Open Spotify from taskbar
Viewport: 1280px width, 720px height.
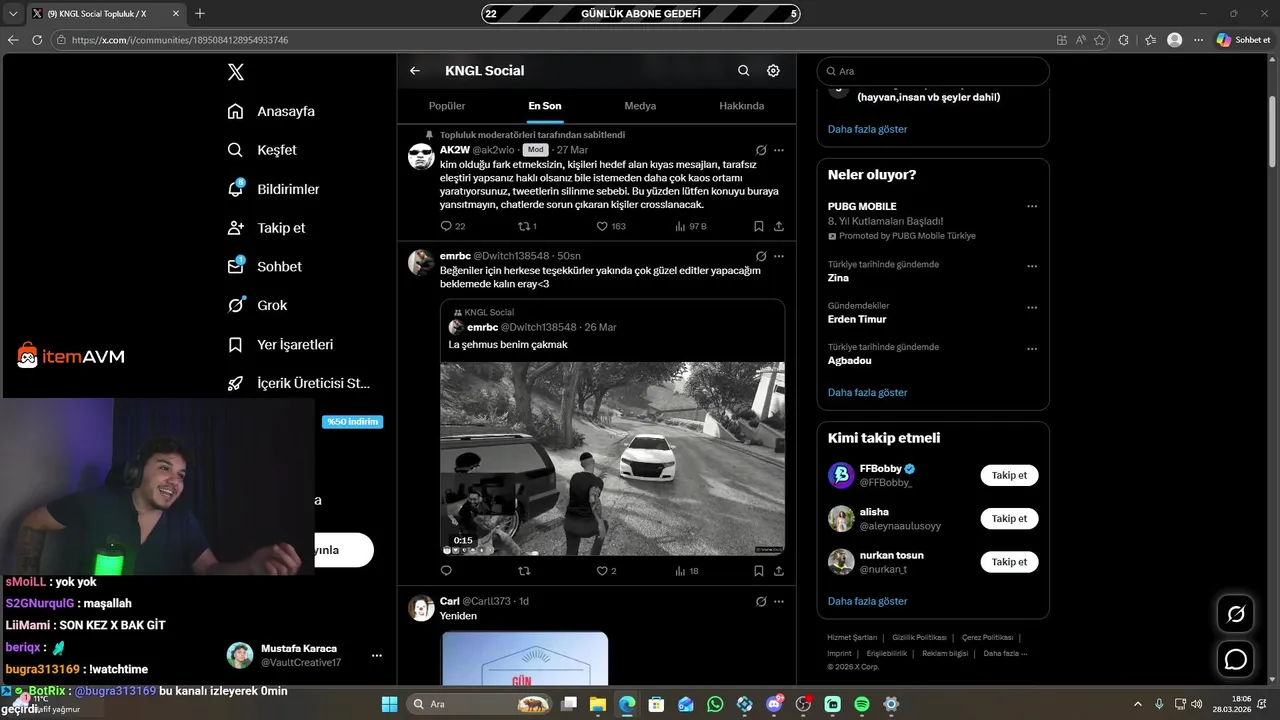862,704
